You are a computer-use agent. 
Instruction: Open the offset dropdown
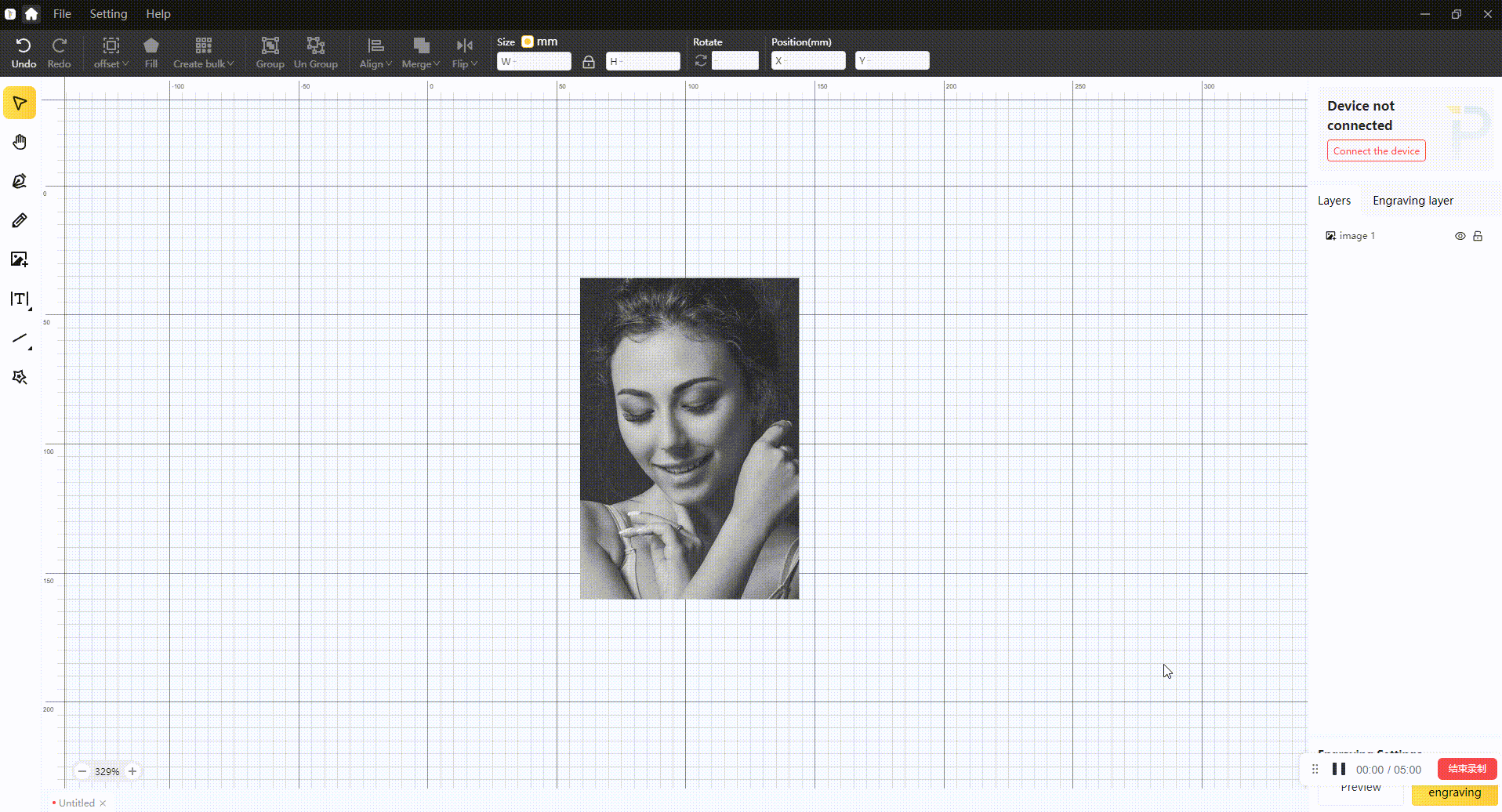pyautogui.click(x=111, y=53)
